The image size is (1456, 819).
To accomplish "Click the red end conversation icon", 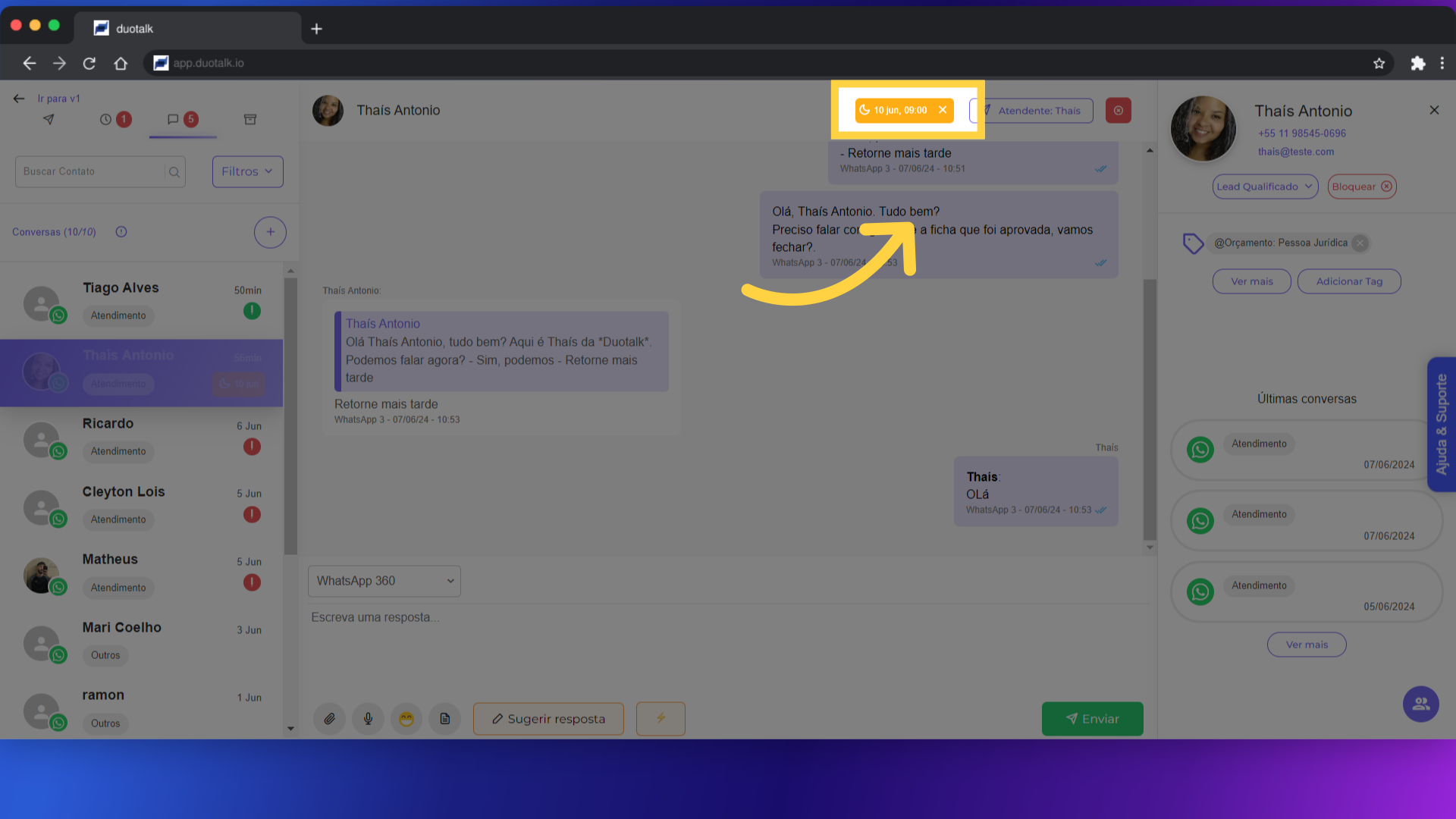I will point(1118,111).
